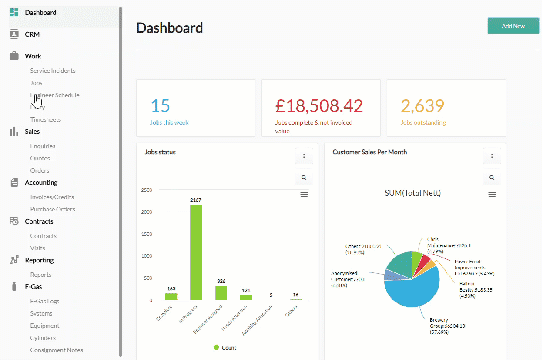Click the F-Gas cylinder icon
The width and height of the screenshot is (542, 360).
tap(14, 286)
